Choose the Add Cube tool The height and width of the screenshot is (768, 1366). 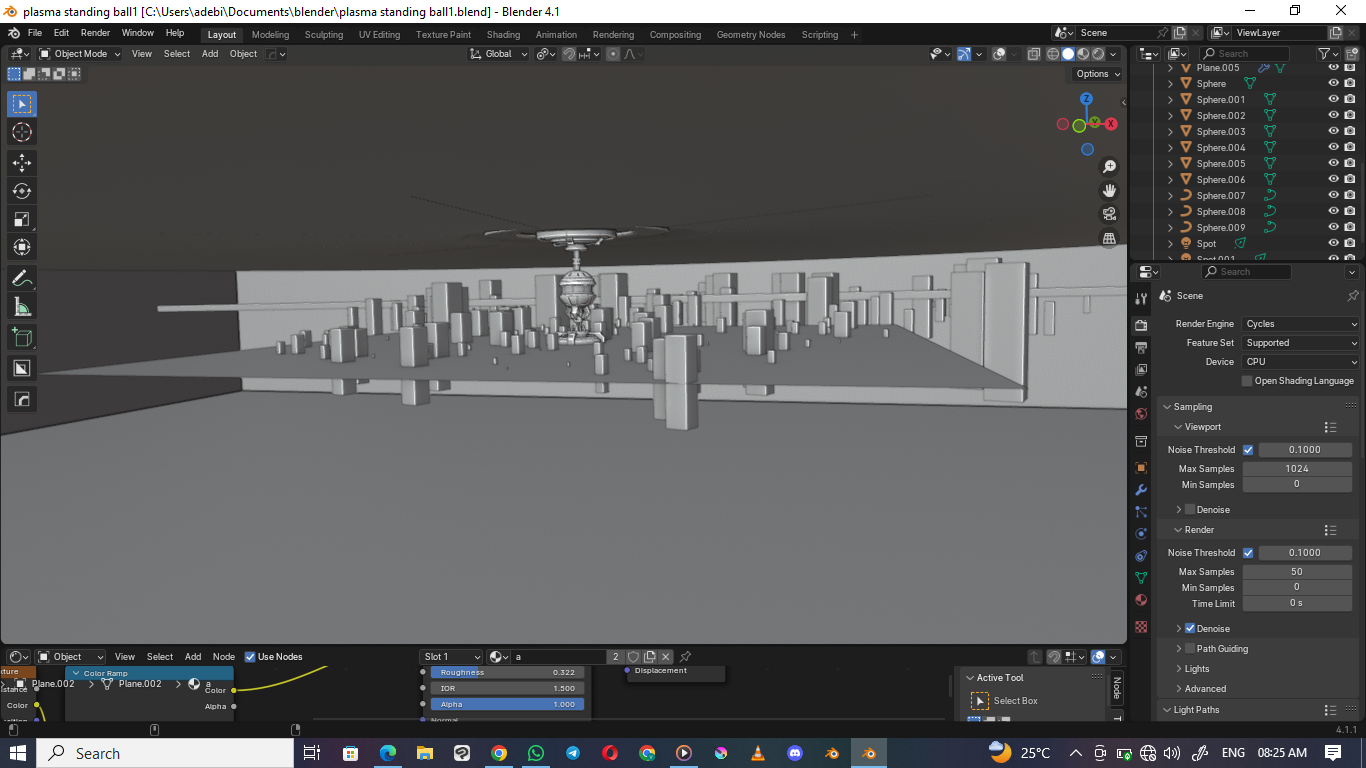coord(22,337)
